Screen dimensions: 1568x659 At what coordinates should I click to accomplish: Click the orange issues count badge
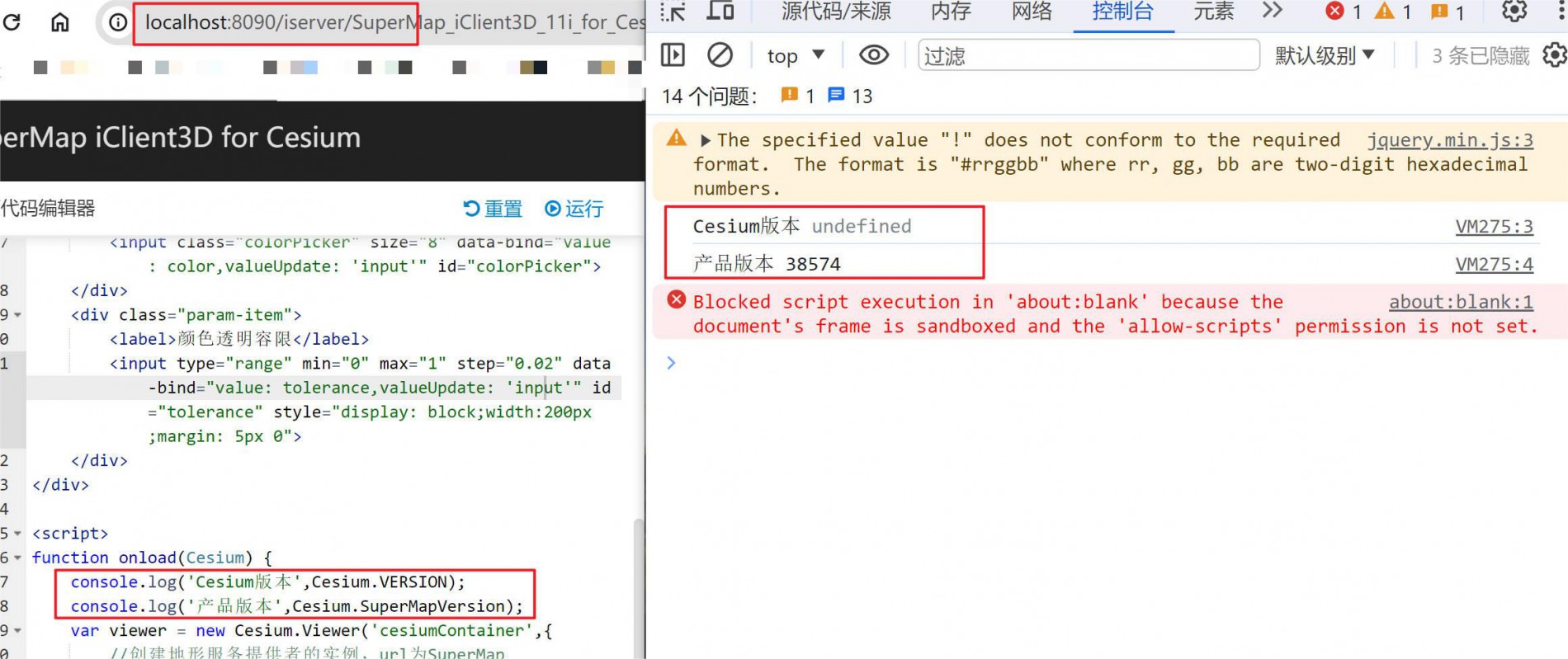1448,12
